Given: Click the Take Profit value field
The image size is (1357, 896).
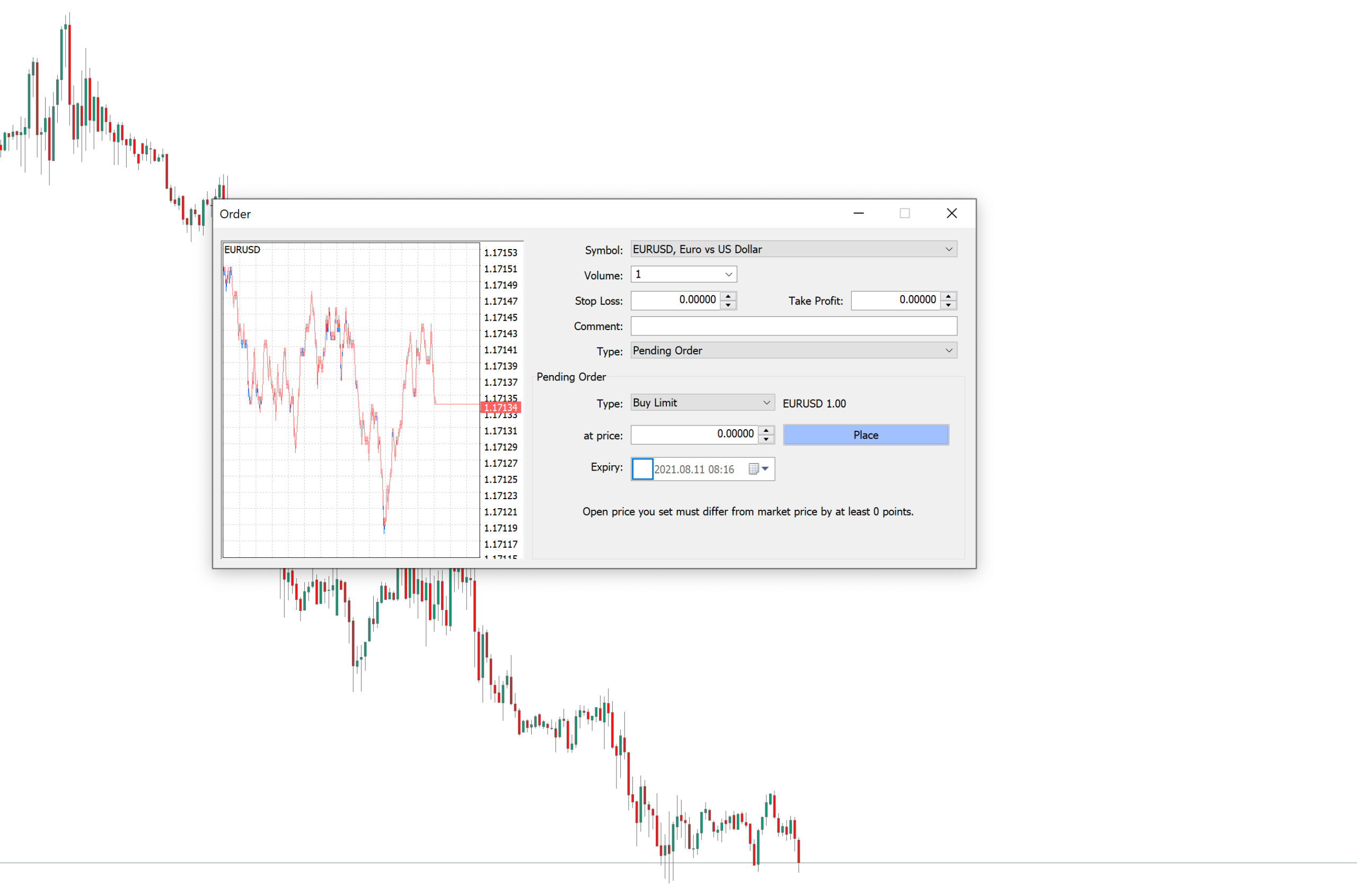Looking at the screenshot, I should [896, 300].
